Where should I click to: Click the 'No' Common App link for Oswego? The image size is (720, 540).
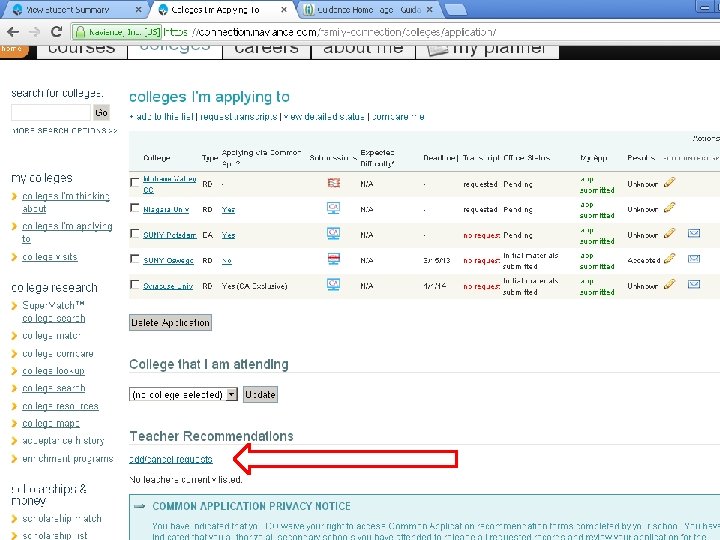point(227,260)
